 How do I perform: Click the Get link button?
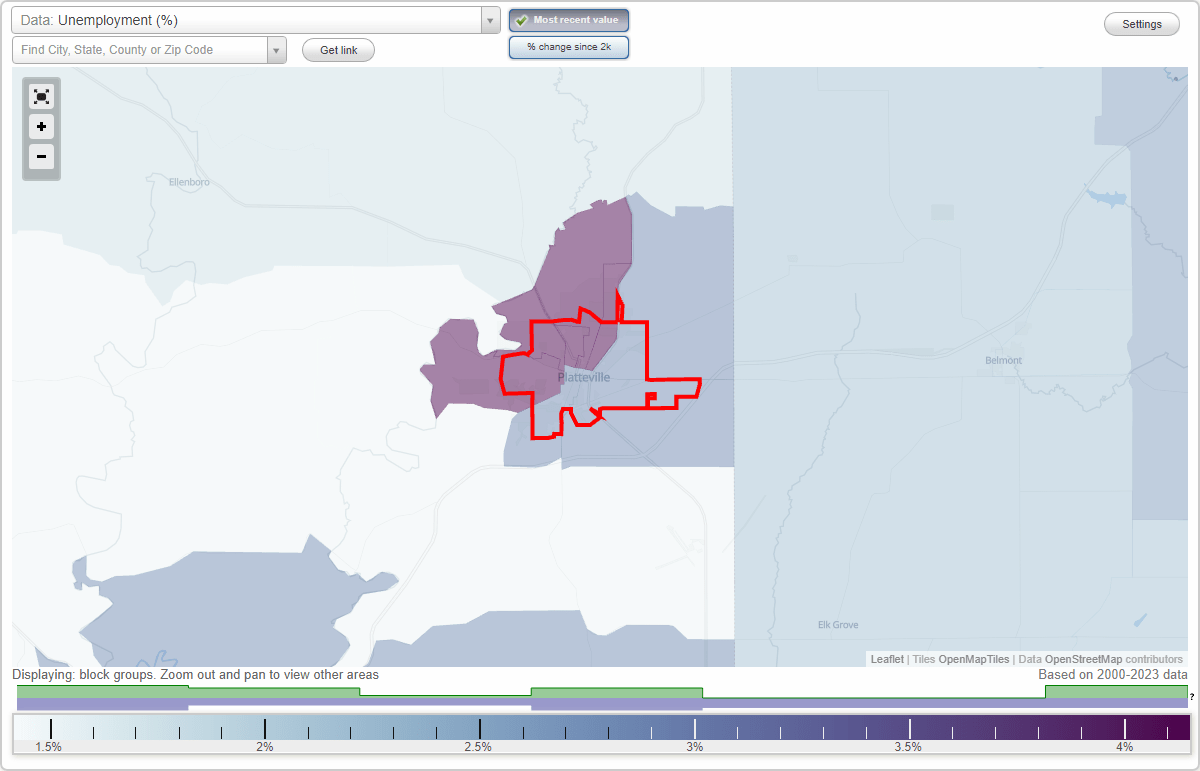coord(337,49)
